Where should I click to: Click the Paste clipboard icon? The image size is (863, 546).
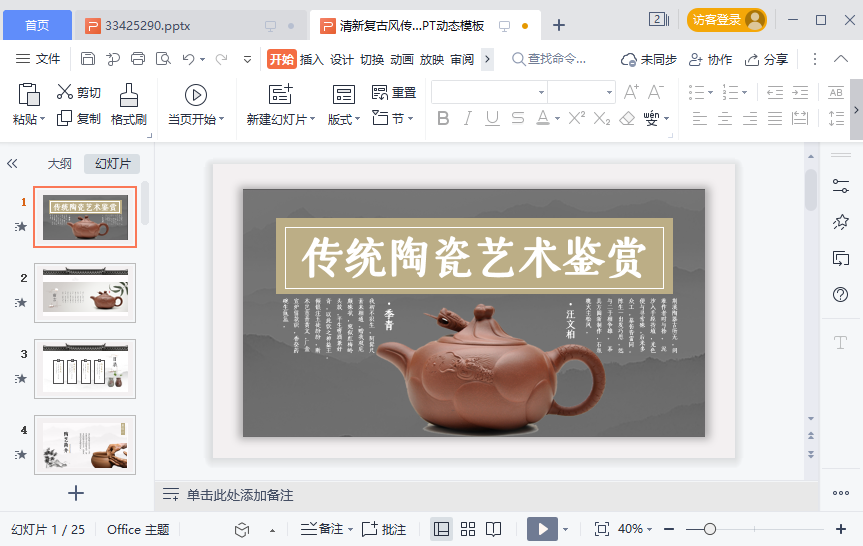29,95
